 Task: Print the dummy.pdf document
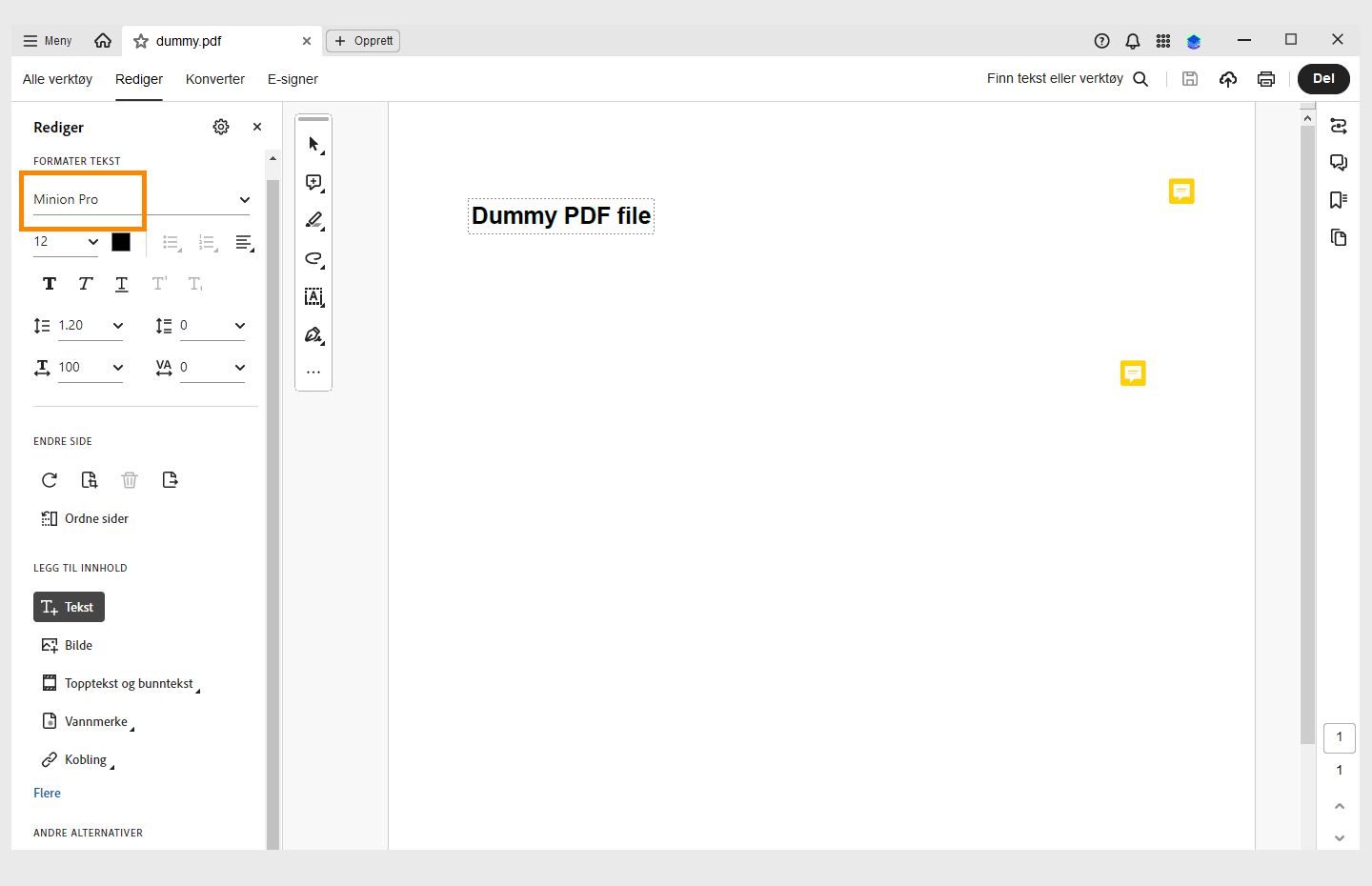(1266, 79)
